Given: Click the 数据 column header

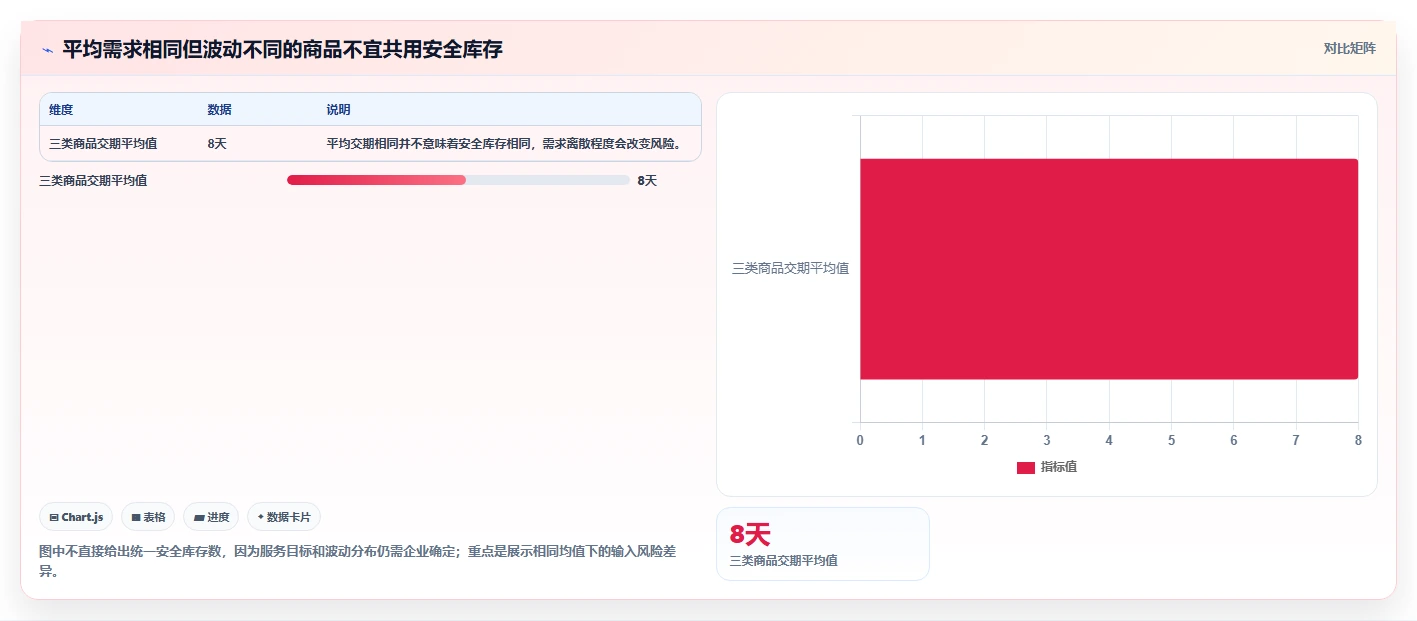Looking at the screenshot, I should (219, 110).
